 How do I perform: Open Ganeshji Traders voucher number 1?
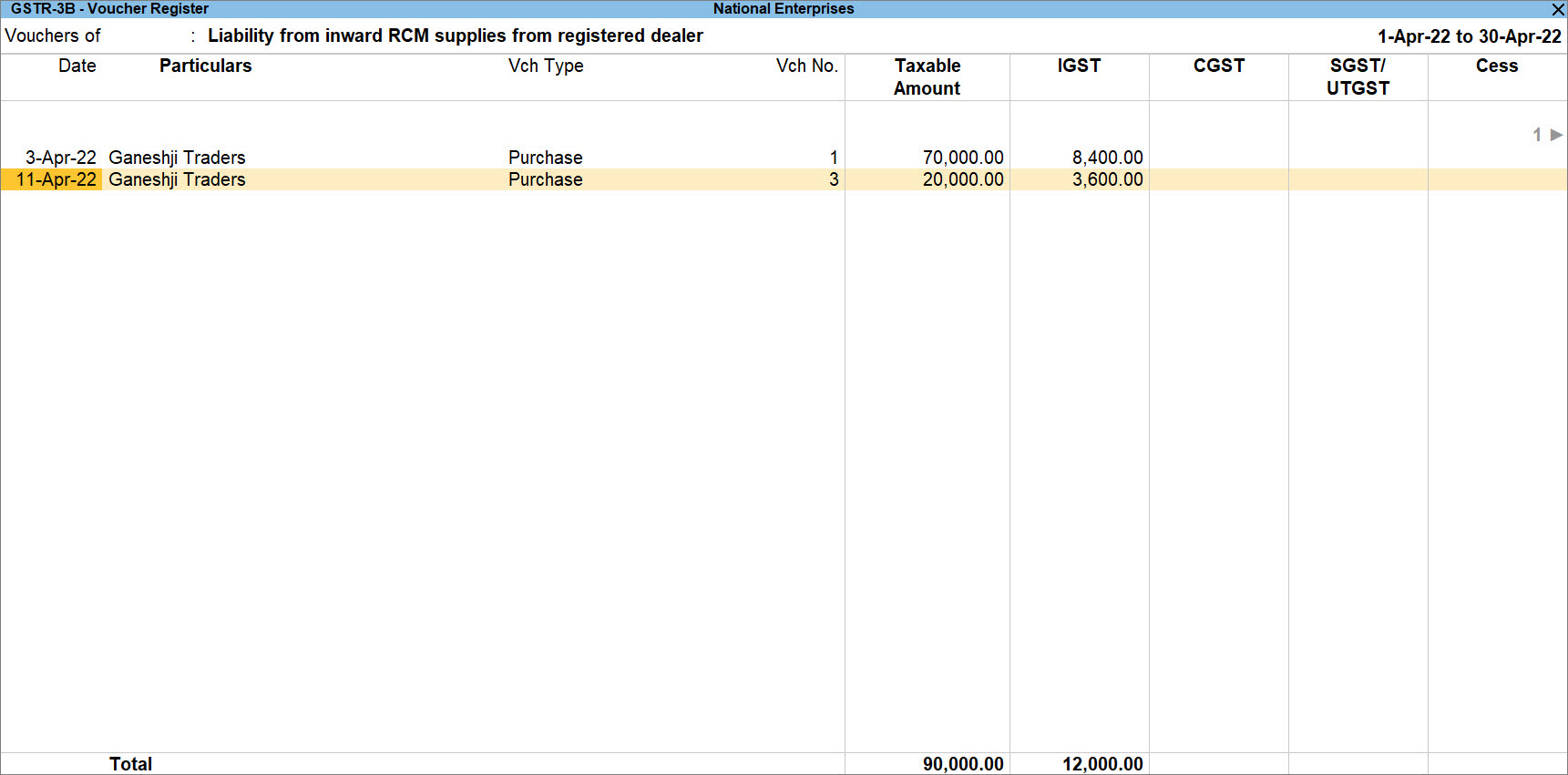tap(177, 158)
